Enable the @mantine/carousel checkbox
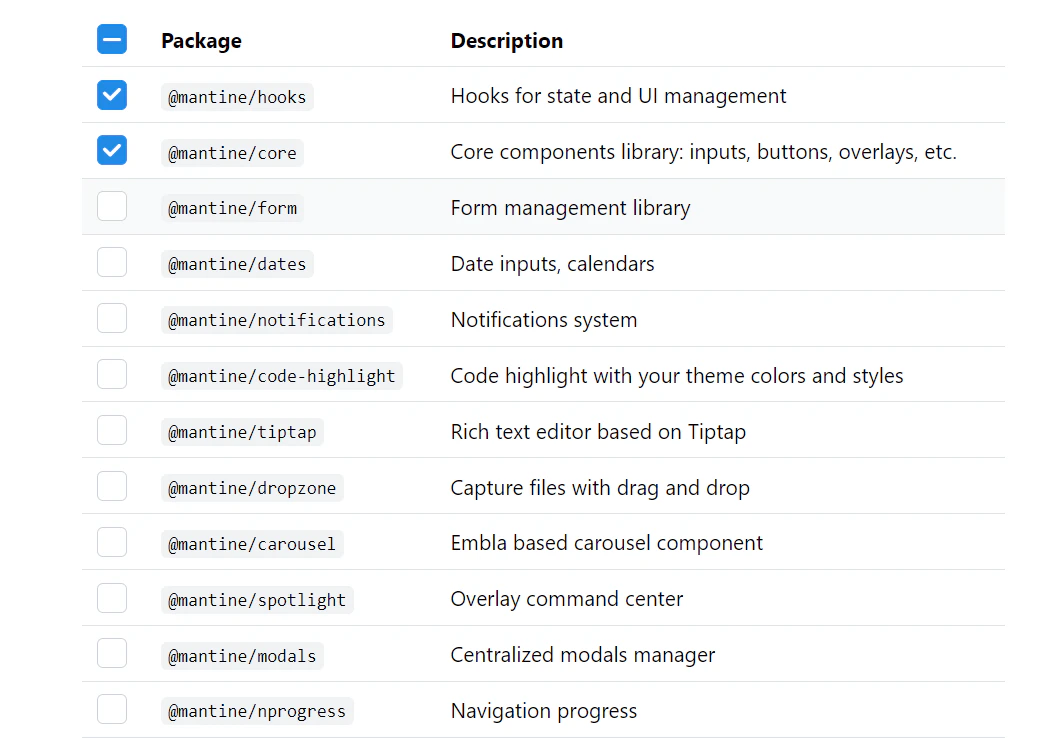The image size is (1050, 738). 112,543
